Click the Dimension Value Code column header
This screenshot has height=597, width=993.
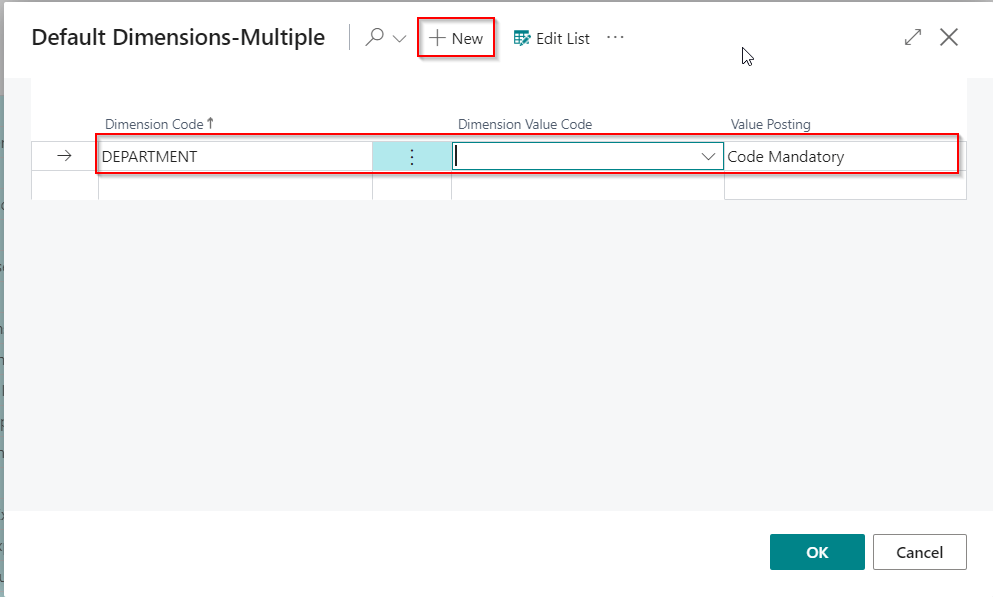coord(524,124)
